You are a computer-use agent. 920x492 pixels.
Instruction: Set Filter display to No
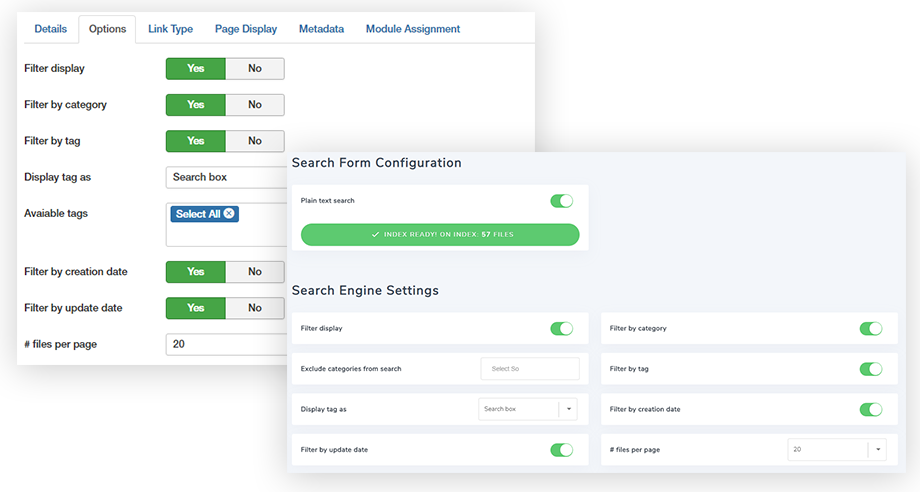[255, 69]
